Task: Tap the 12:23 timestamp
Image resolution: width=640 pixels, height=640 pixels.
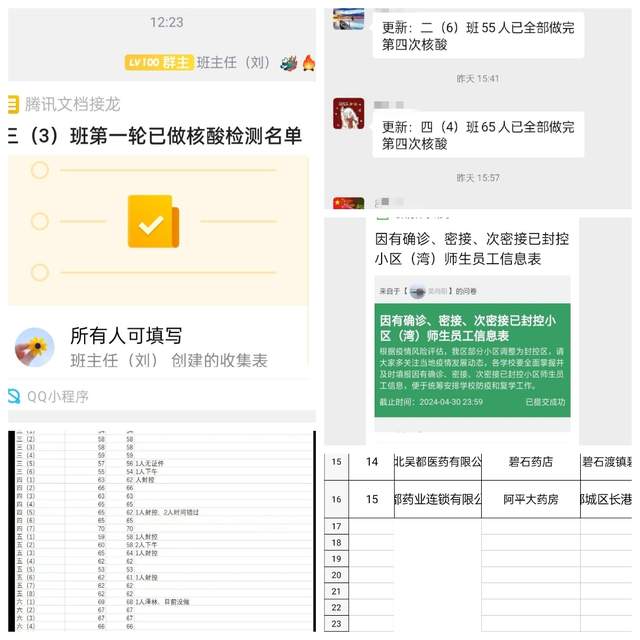Action: (167, 22)
